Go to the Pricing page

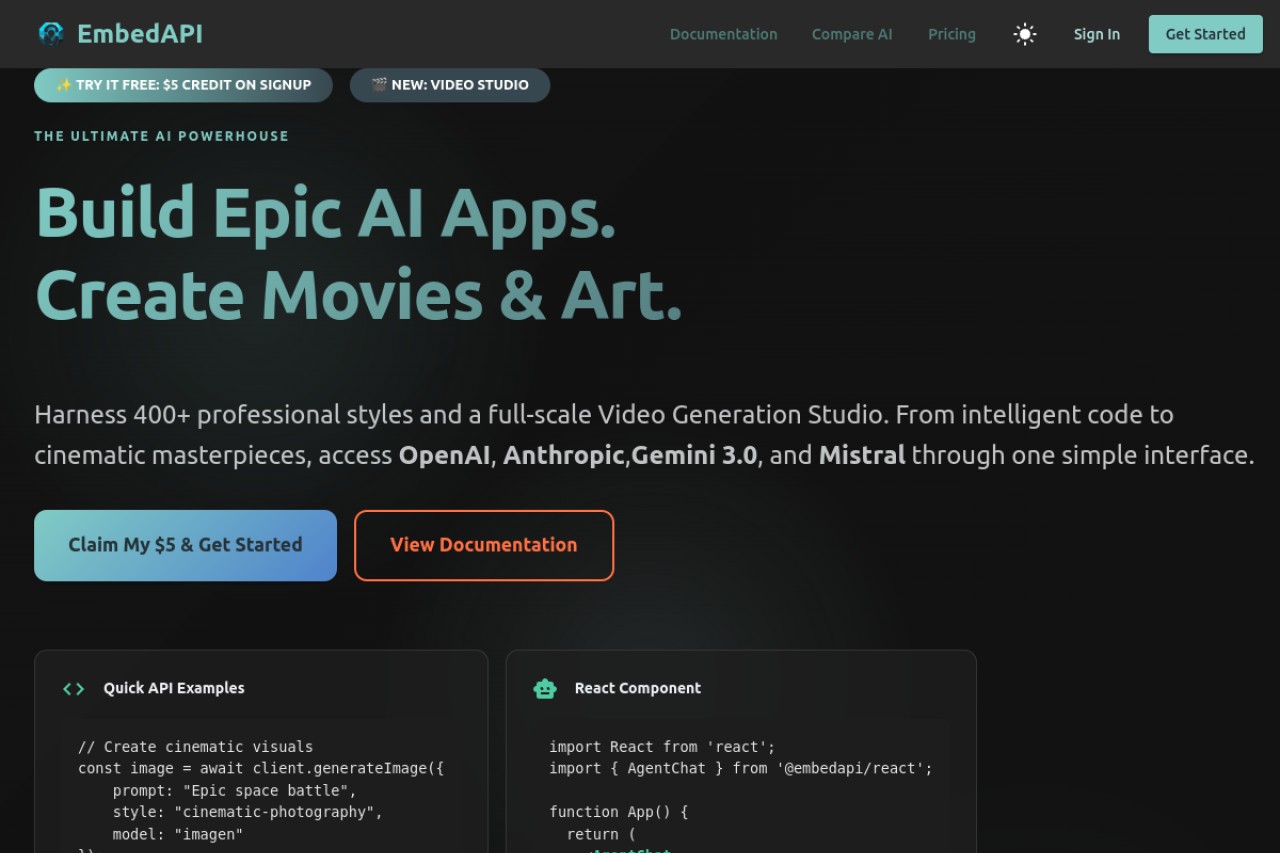(952, 34)
